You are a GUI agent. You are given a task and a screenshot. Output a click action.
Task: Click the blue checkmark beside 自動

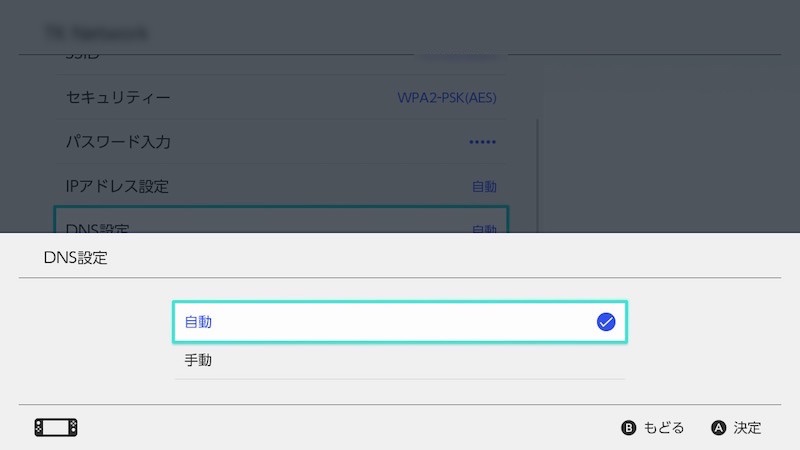tap(605, 322)
